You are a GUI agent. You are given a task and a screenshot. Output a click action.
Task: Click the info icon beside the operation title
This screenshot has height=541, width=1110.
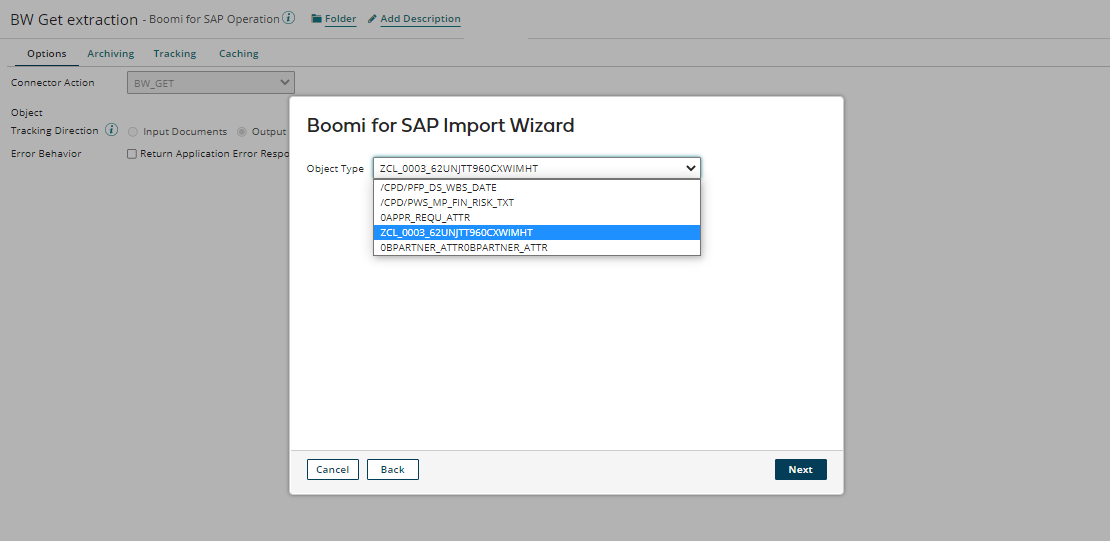[289, 18]
